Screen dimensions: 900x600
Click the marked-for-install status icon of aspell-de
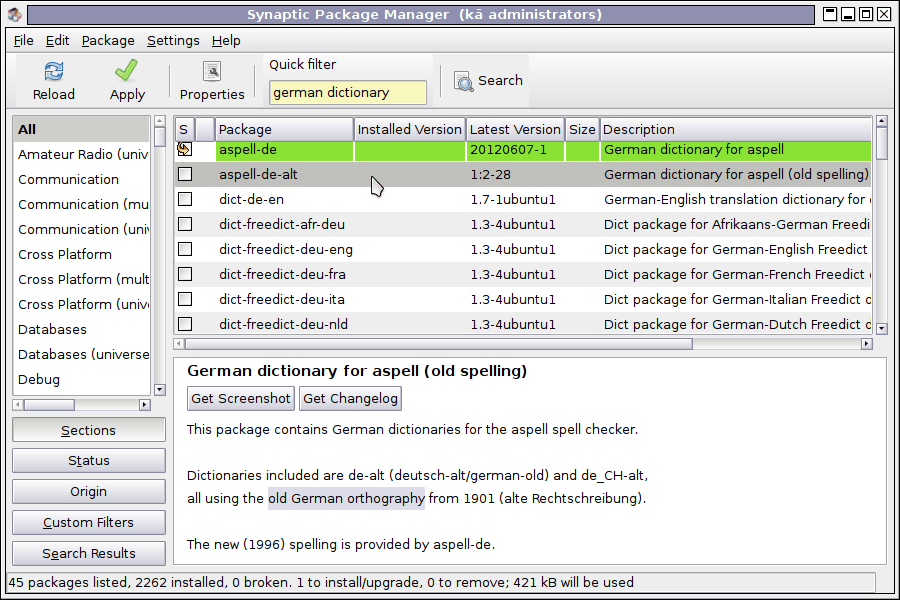184,149
